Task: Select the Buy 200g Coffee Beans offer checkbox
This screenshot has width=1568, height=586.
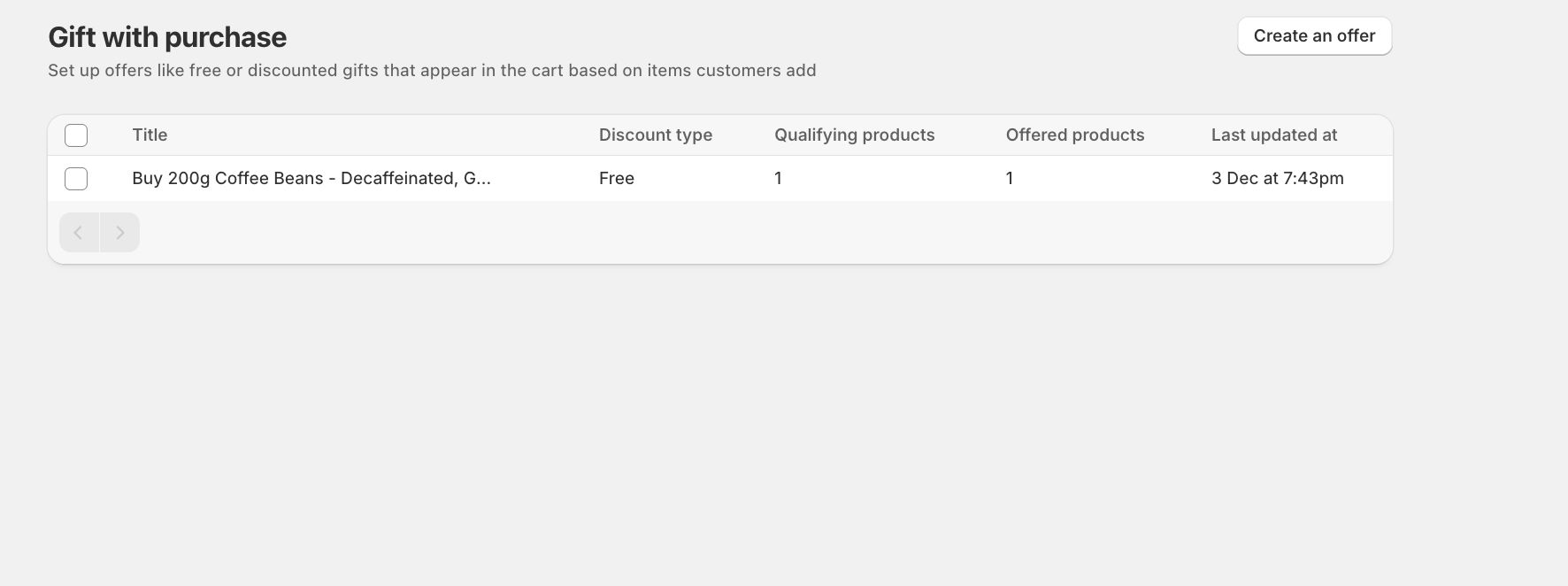Action: pos(76,179)
